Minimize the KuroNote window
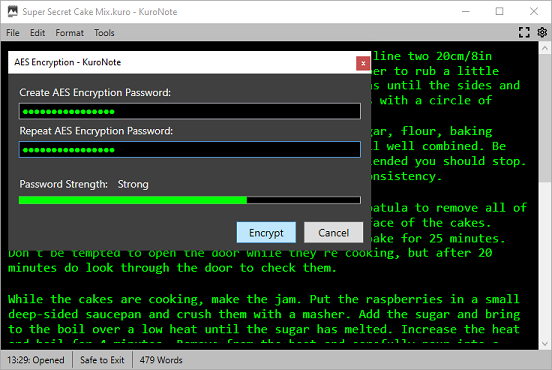This screenshot has width=552, height=370. 466,12
